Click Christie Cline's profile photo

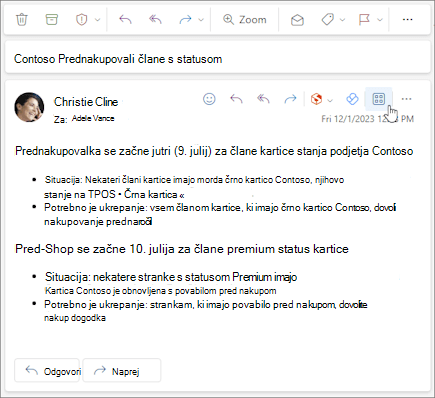coord(29,107)
